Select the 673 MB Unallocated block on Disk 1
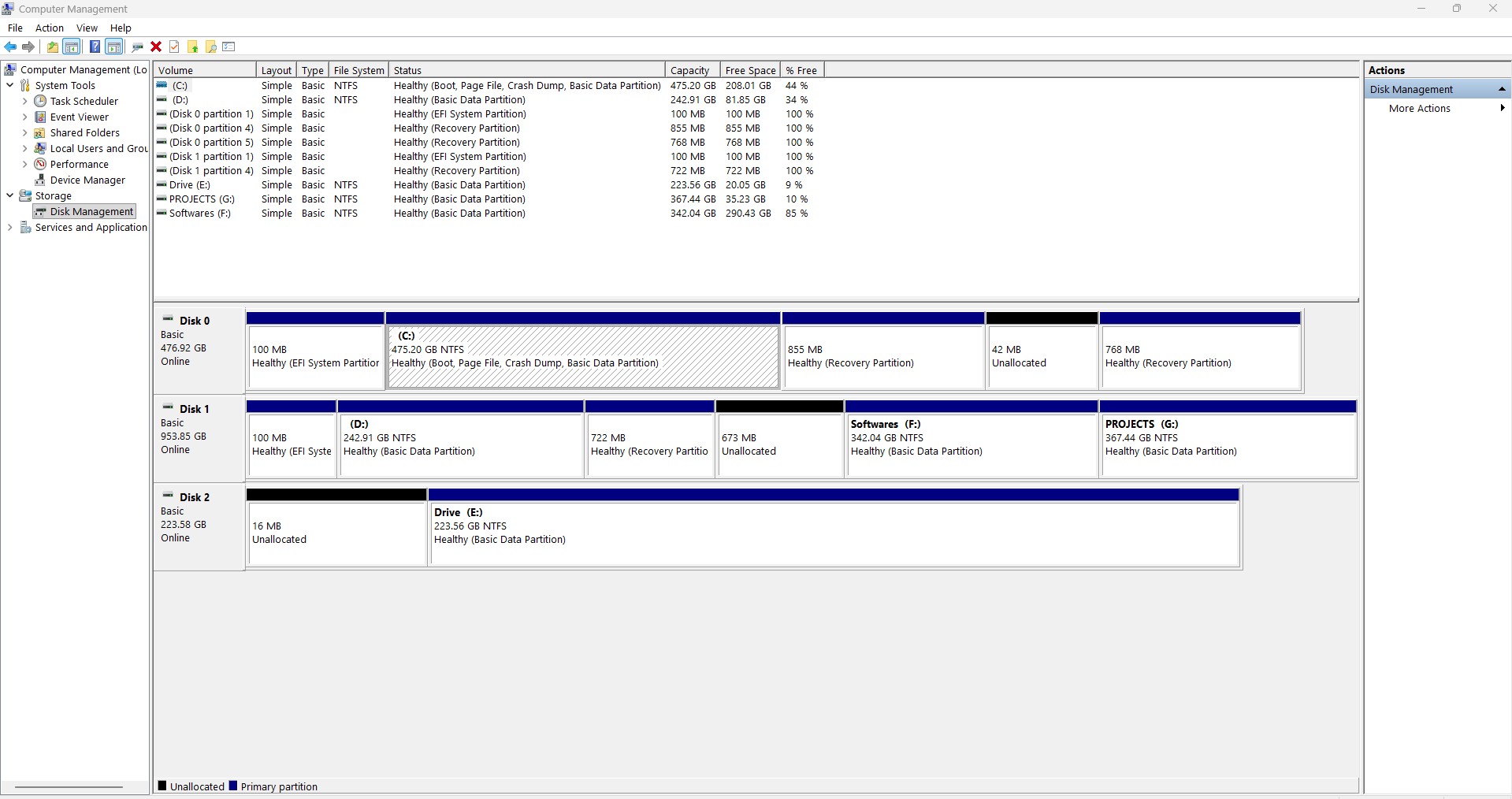 point(780,439)
